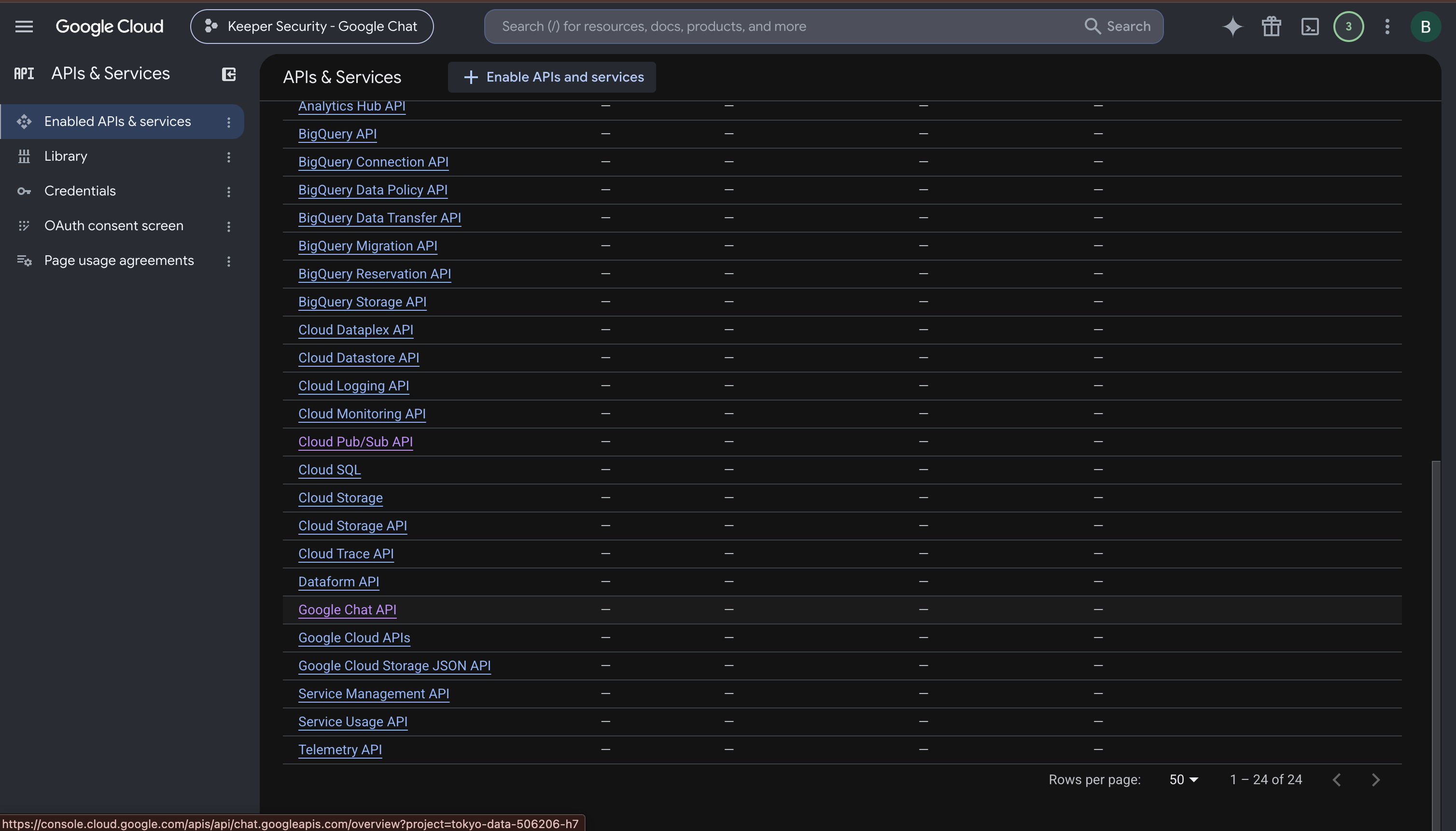
Task: Open more options beside Library
Action: (228, 157)
